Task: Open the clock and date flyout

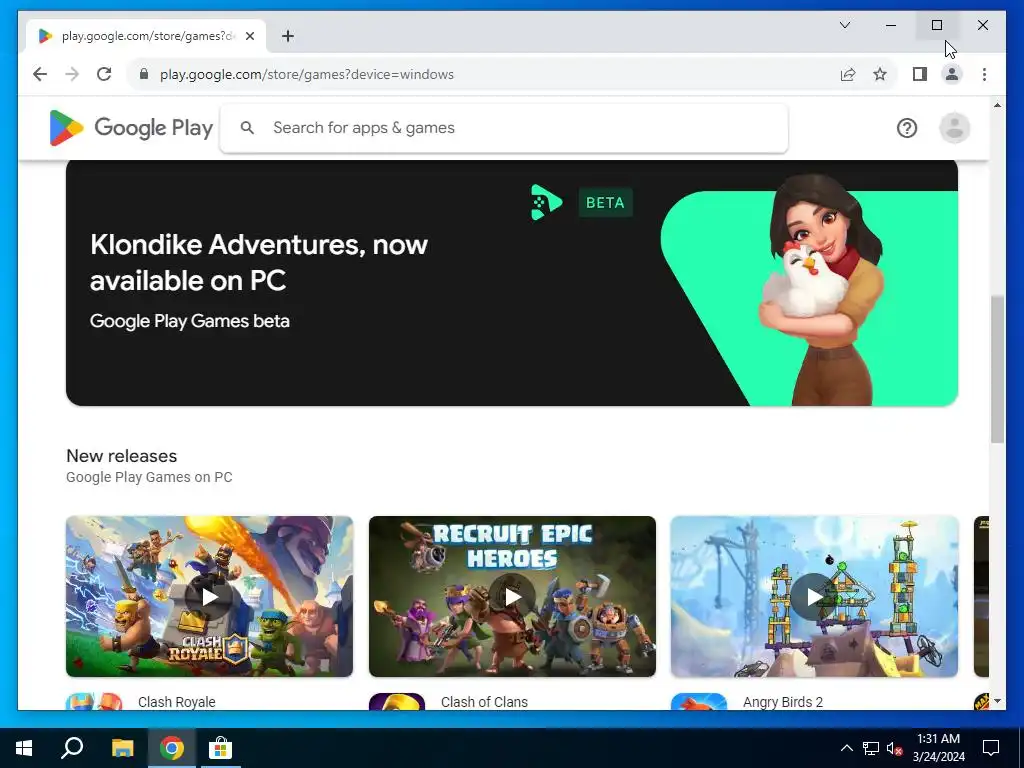Action: (x=938, y=748)
